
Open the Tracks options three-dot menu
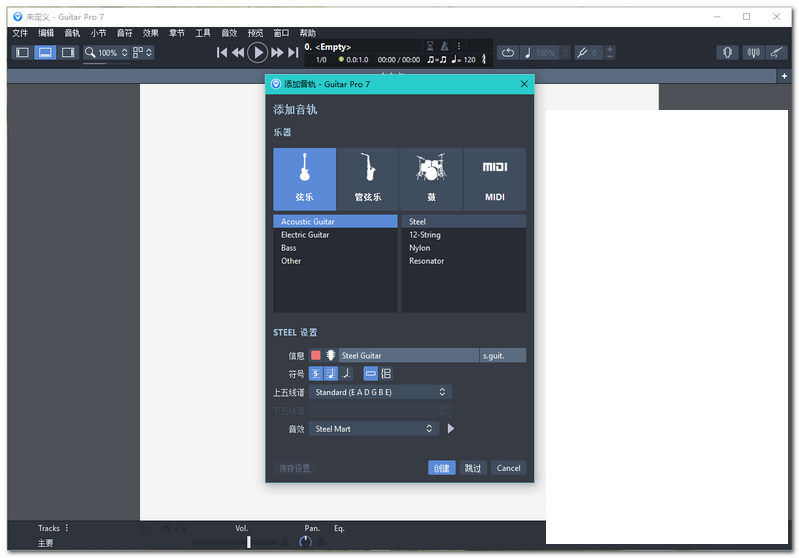pyautogui.click(x=67, y=528)
